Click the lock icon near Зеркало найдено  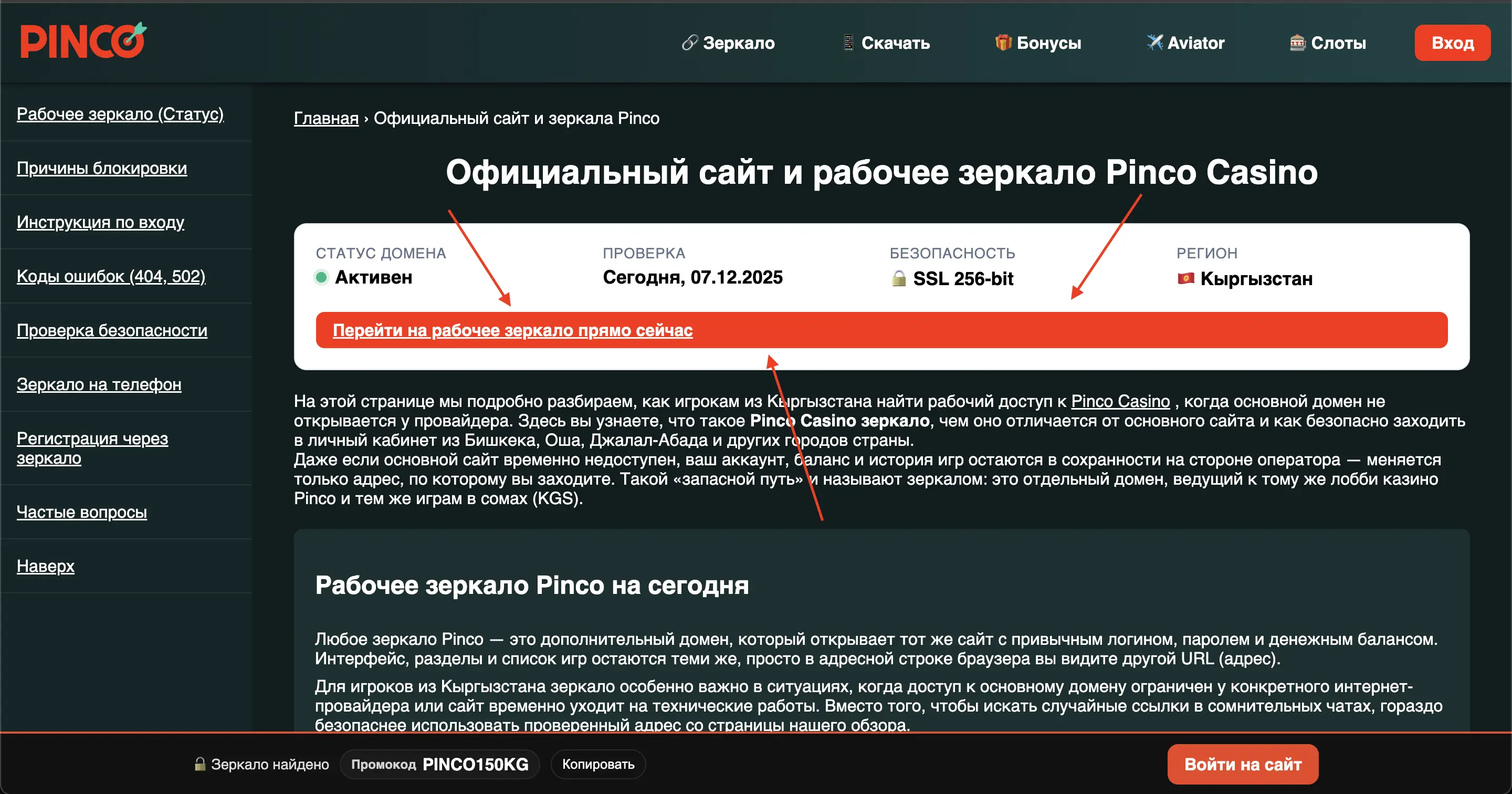point(199,764)
